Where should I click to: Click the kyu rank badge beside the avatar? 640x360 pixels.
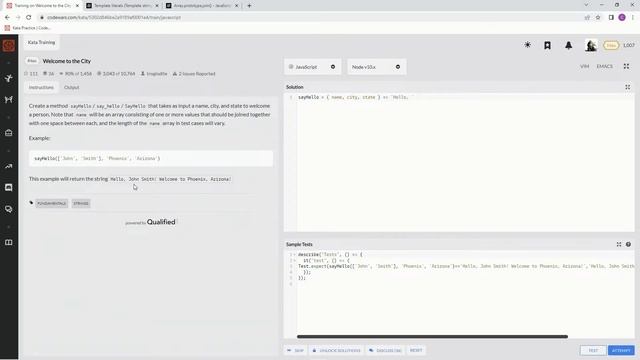point(611,45)
